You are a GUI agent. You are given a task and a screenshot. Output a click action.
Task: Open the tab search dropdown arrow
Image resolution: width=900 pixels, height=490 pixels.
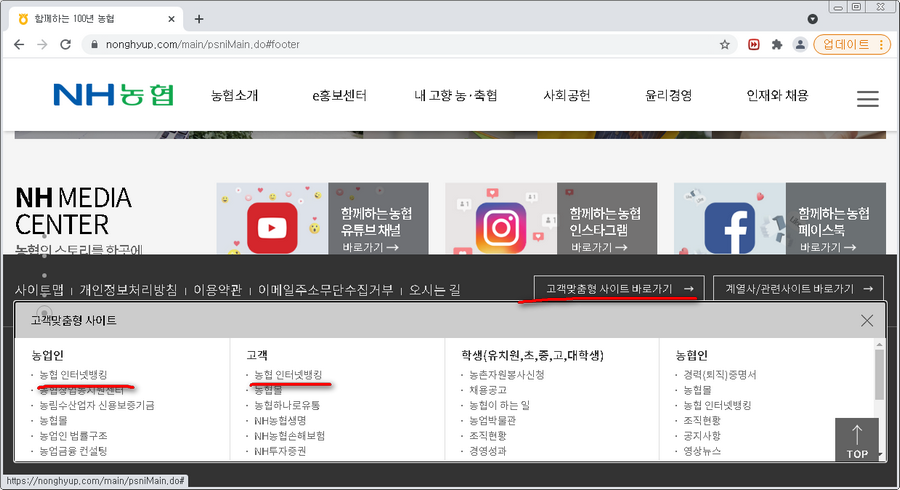coord(813,19)
